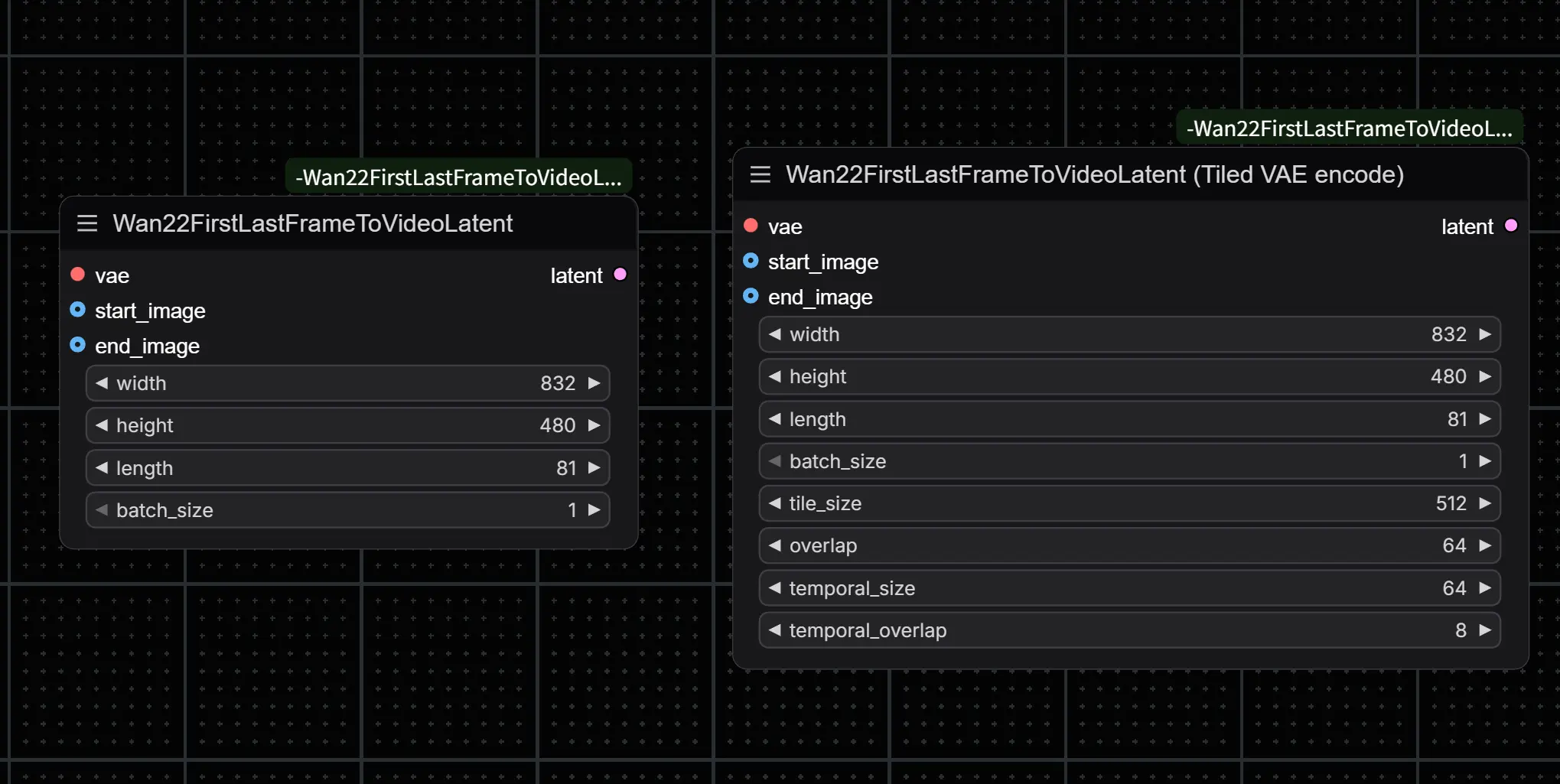Increase the tile_size value
Screen dimensions: 1560x784
click(1485, 503)
